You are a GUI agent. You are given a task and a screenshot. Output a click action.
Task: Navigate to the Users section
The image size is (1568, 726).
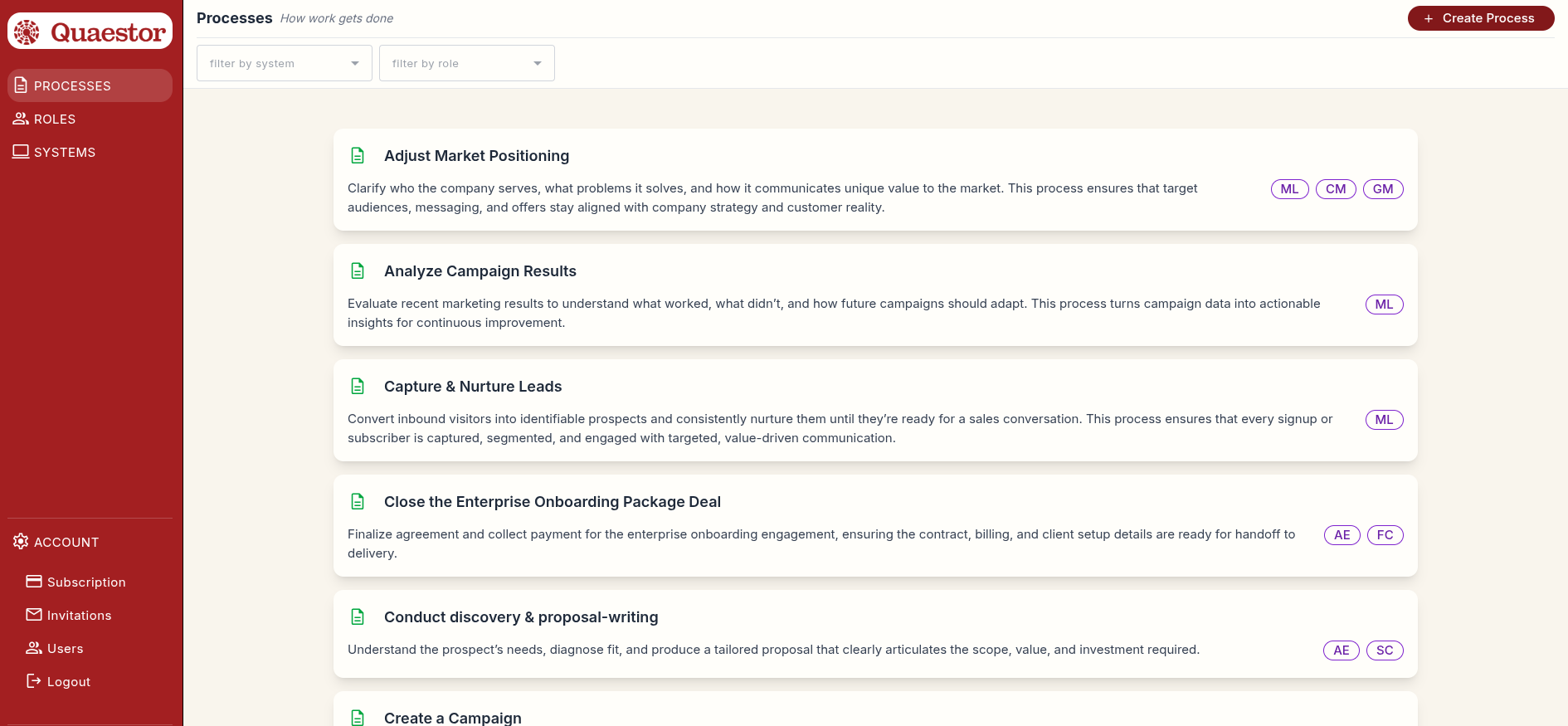tap(65, 648)
